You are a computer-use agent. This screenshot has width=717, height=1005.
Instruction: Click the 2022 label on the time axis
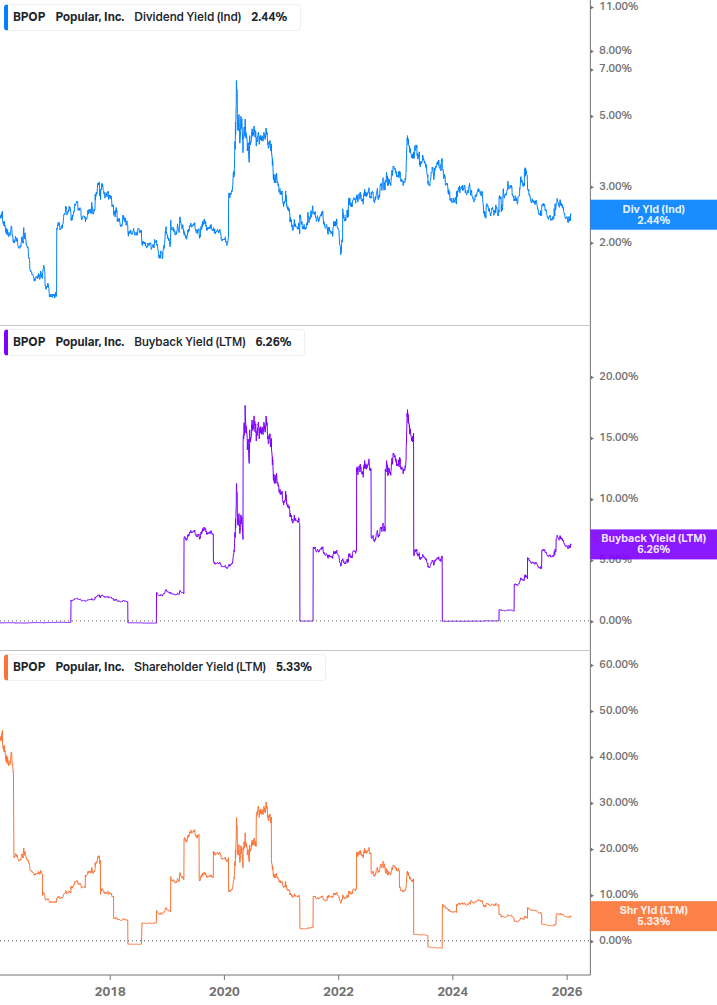pos(338,992)
